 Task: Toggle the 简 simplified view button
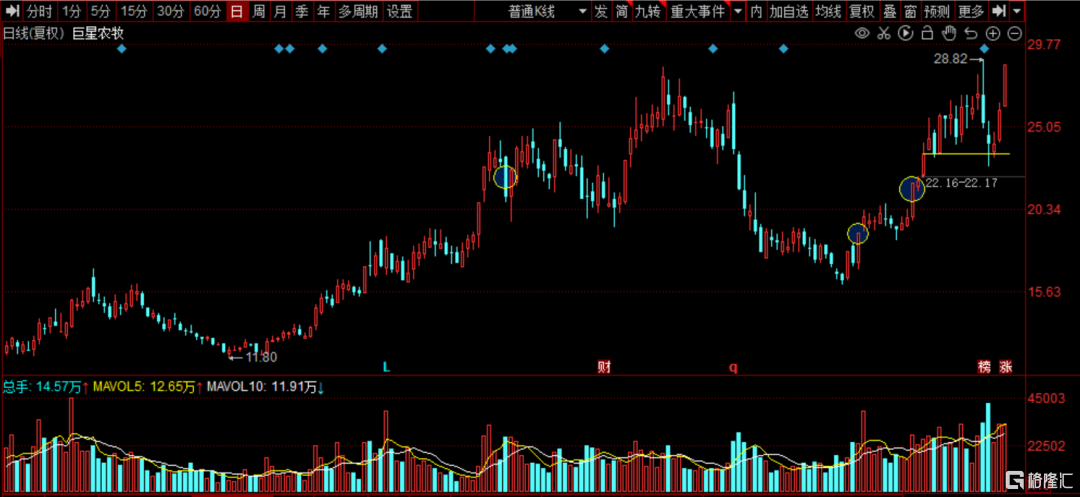622,11
